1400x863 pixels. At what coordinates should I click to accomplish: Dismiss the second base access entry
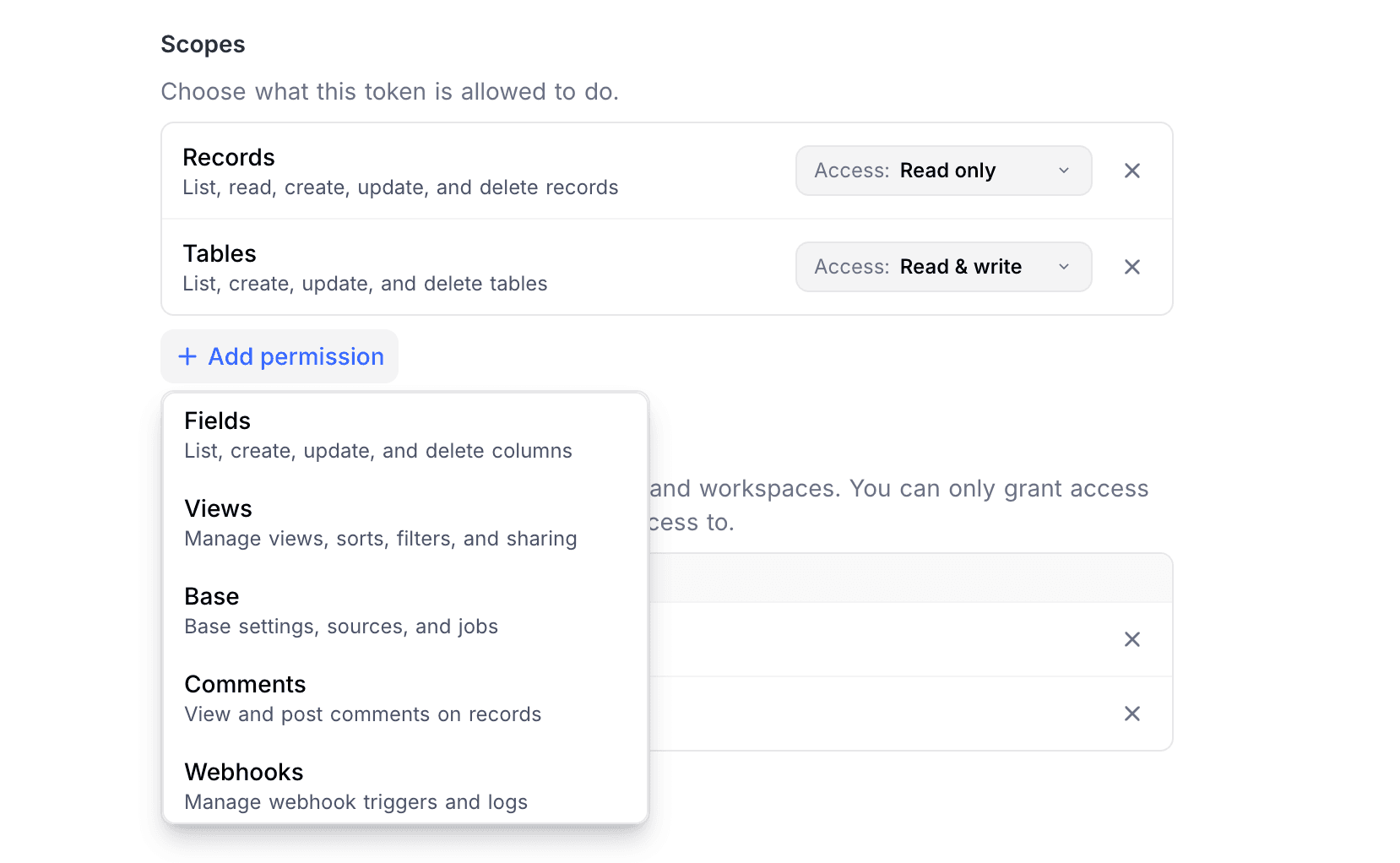[1131, 714]
